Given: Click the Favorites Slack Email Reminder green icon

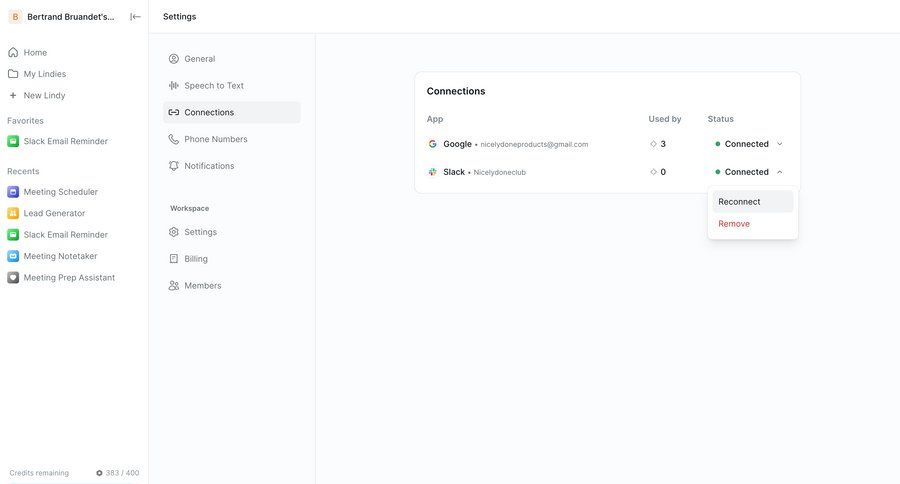Looking at the screenshot, I should point(13,141).
